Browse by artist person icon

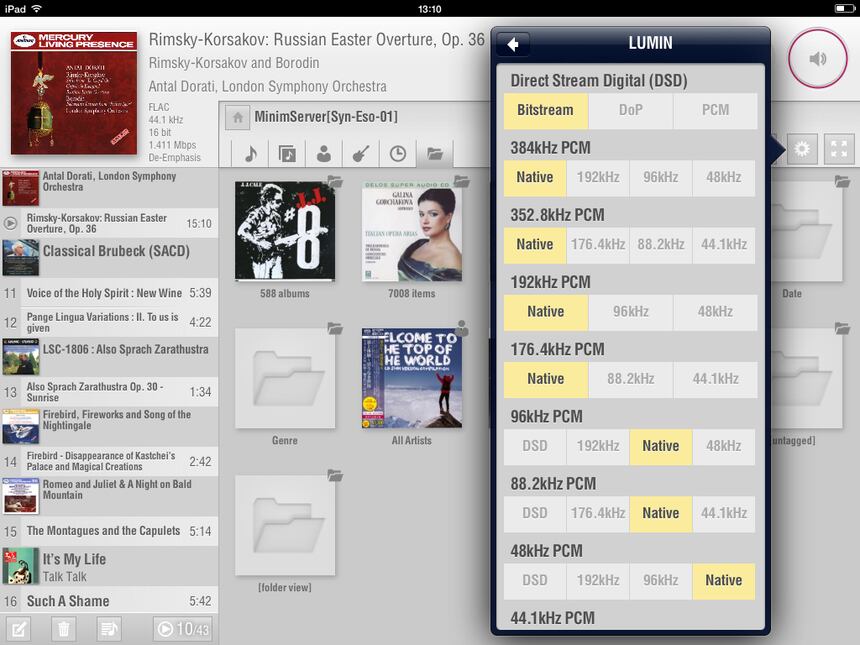324,154
